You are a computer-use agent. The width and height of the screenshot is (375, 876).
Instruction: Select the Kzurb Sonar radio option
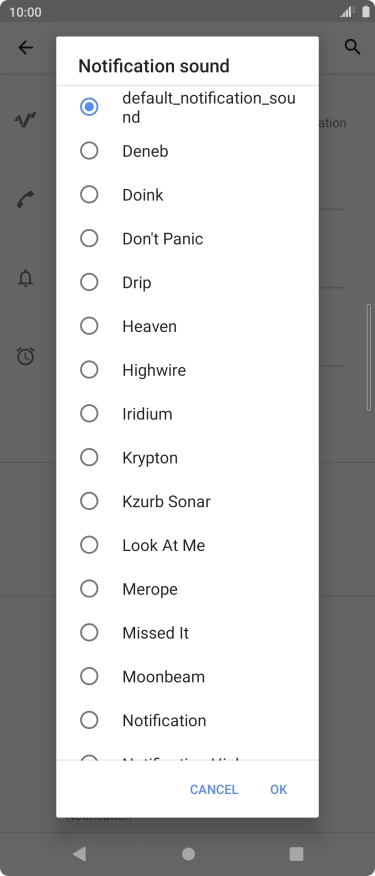pos(89,501)
